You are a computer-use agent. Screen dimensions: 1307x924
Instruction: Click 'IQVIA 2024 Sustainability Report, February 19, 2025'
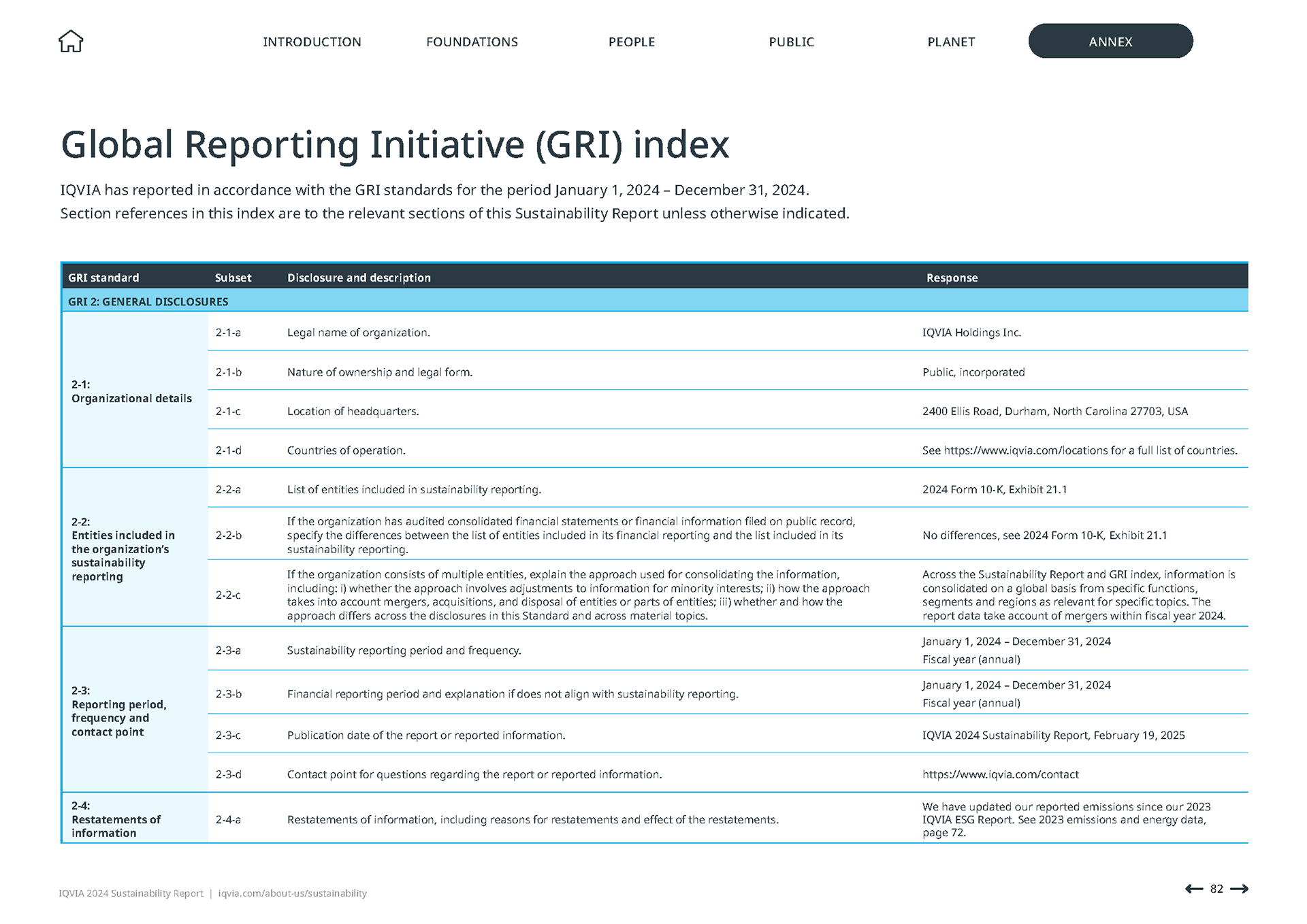[x=1053, y=736]
